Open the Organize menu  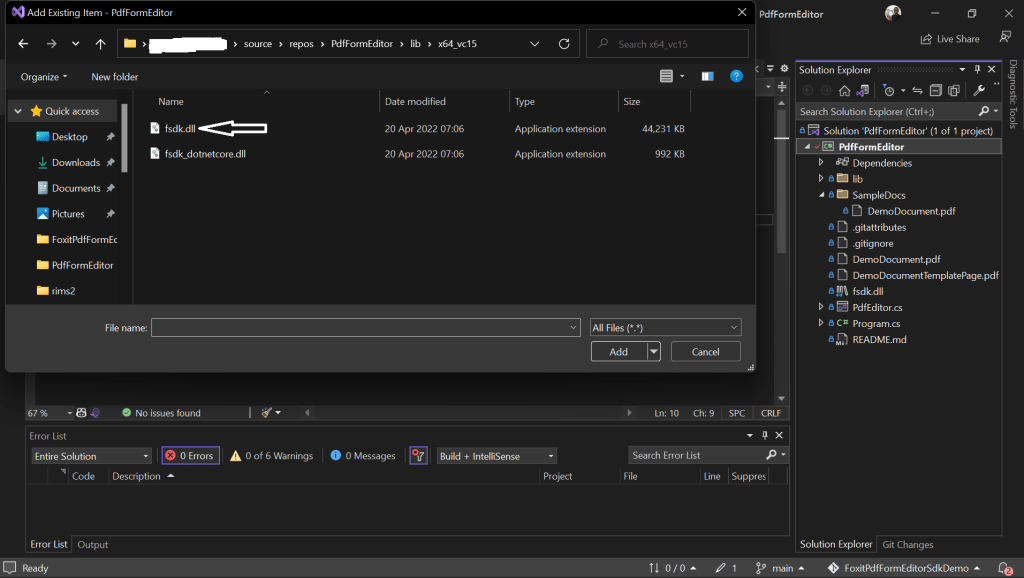pyautogui.click(x=44, y=76)
